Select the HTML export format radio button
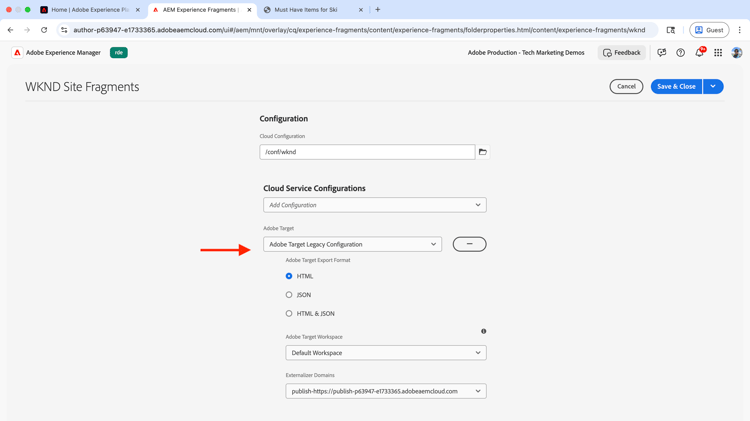Image resolution: width=750 pixels, height=421 pixels. tap(289, 276)
